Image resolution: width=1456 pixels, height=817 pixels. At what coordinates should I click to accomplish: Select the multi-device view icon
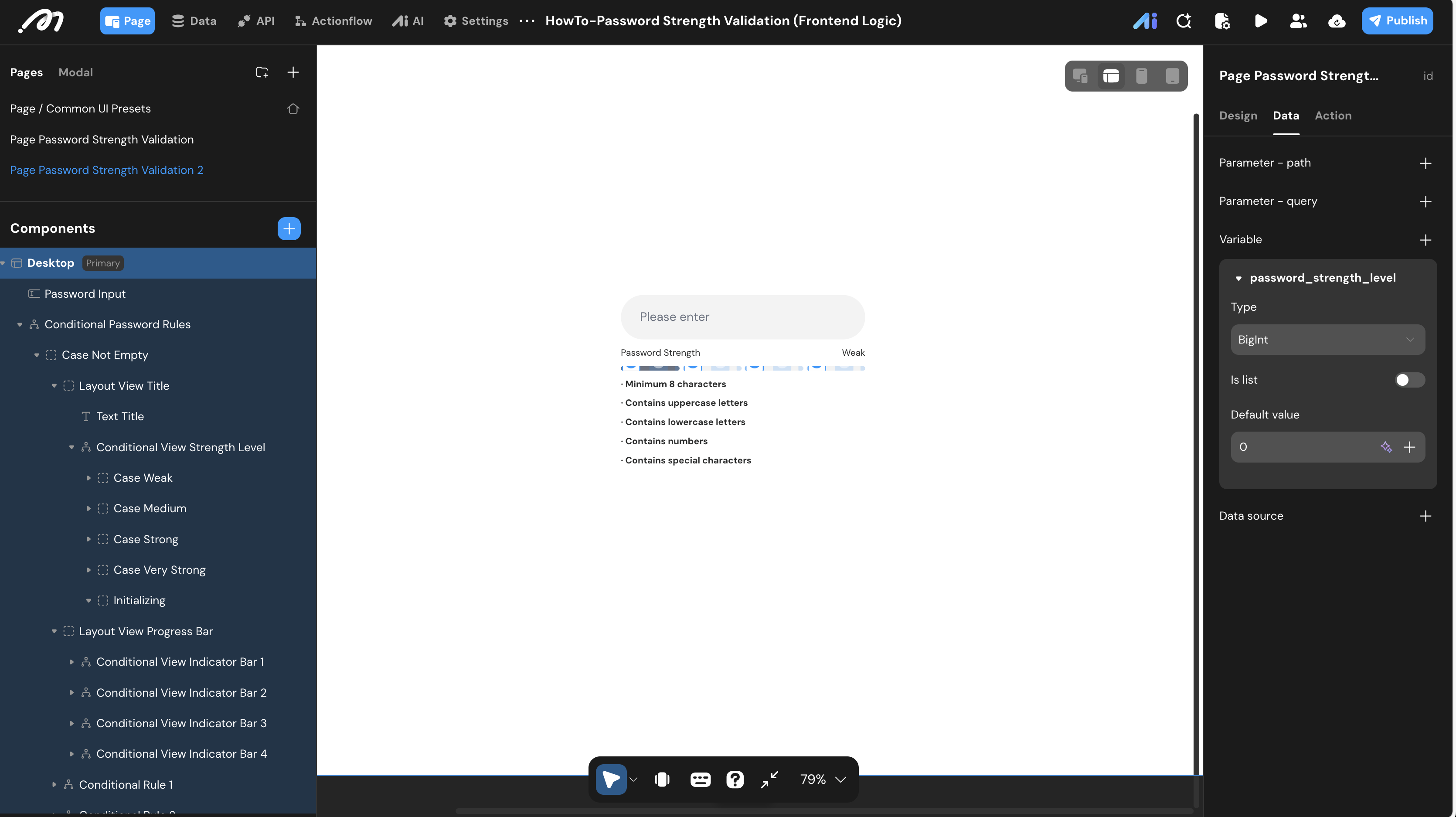point(1080,76)
